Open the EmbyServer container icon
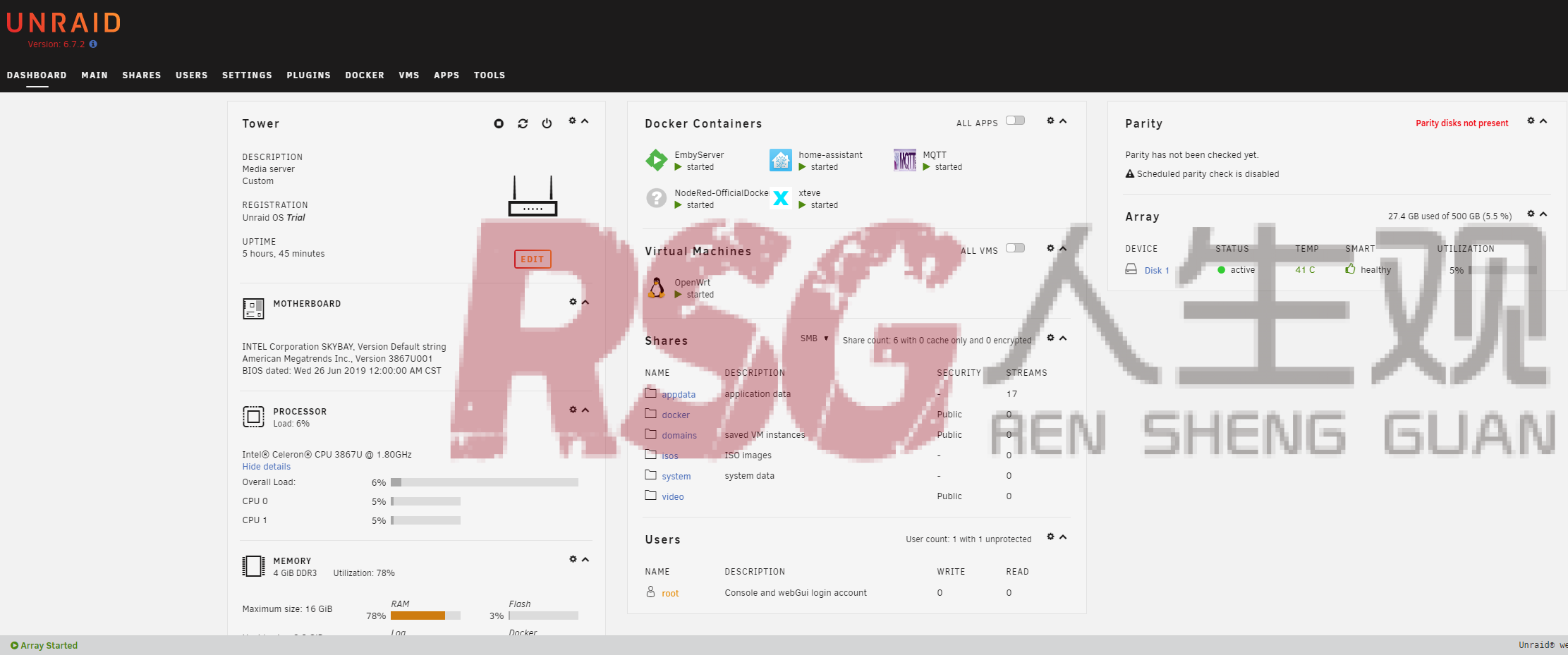Viewport: 1568px width, 655px height. (657, 160)
